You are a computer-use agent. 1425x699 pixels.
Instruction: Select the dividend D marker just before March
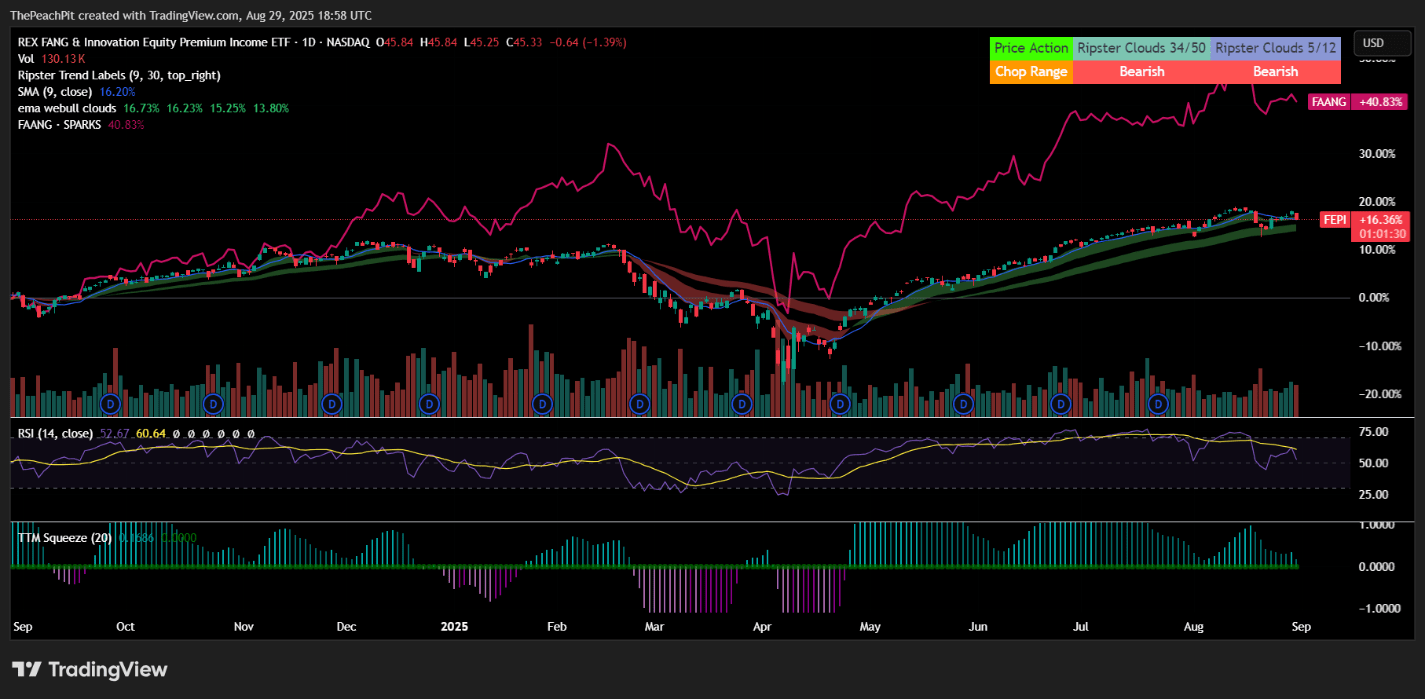640,404
